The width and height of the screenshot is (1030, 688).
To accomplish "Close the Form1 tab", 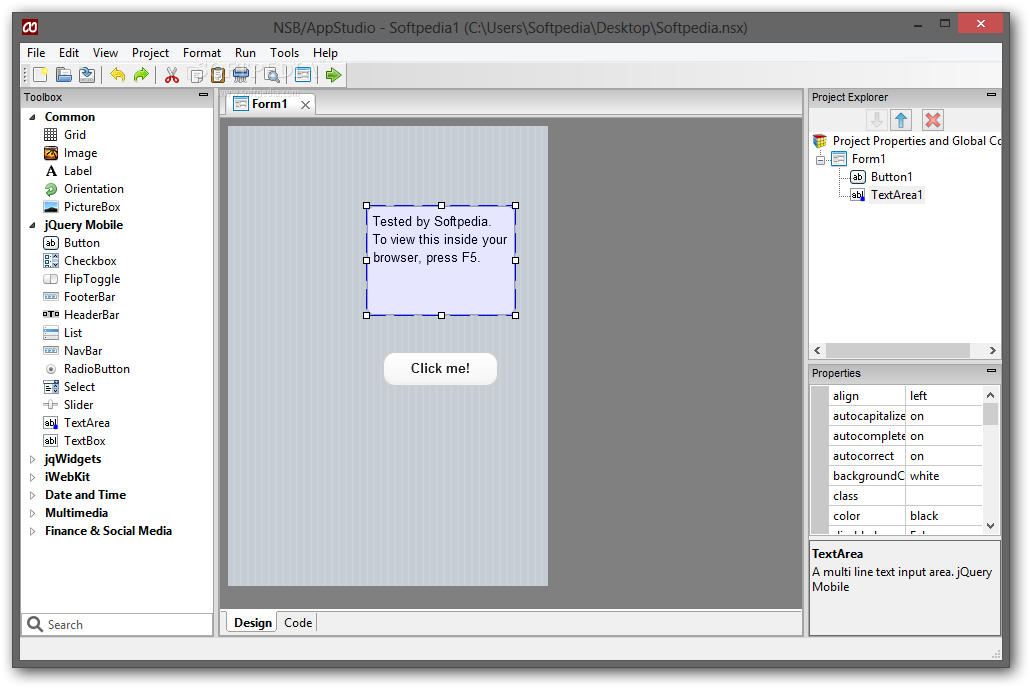I will [x=305, y=104].
